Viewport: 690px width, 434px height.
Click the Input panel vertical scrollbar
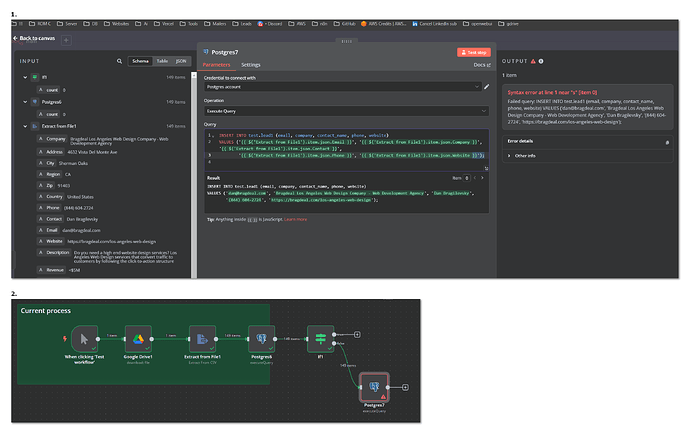pos(194,175)
